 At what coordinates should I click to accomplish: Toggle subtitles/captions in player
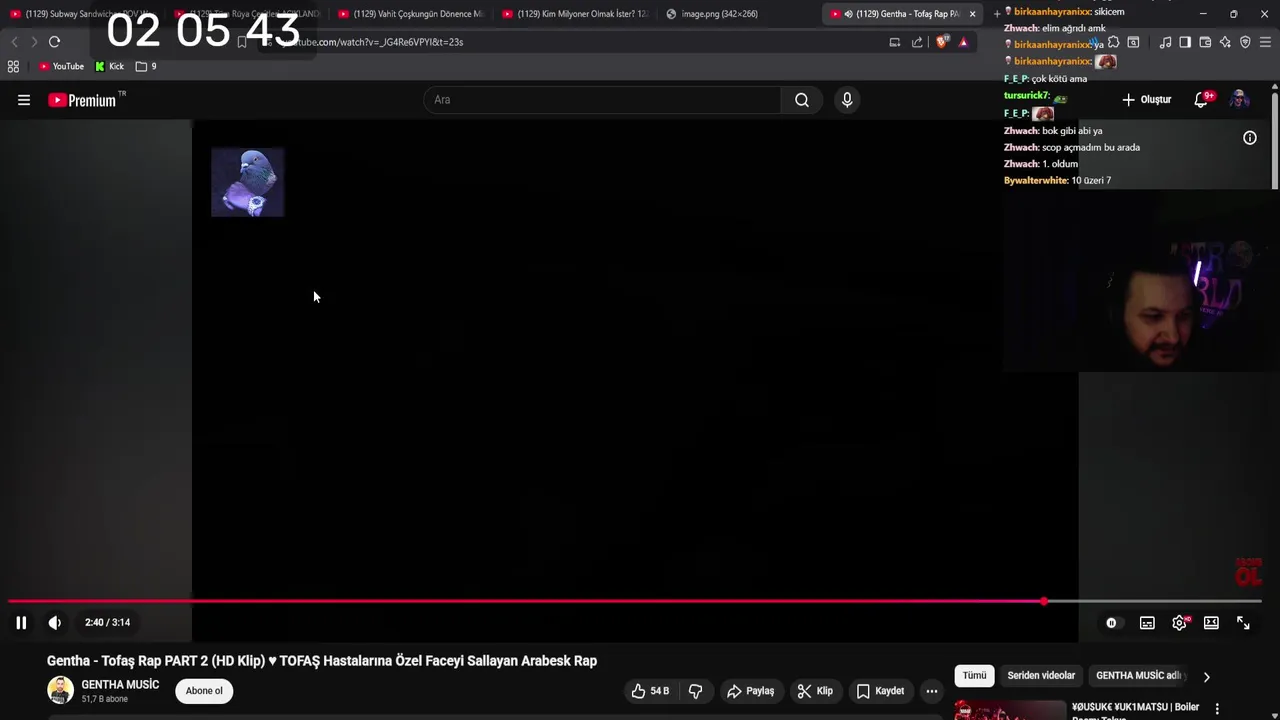(x=1147, y=623)
